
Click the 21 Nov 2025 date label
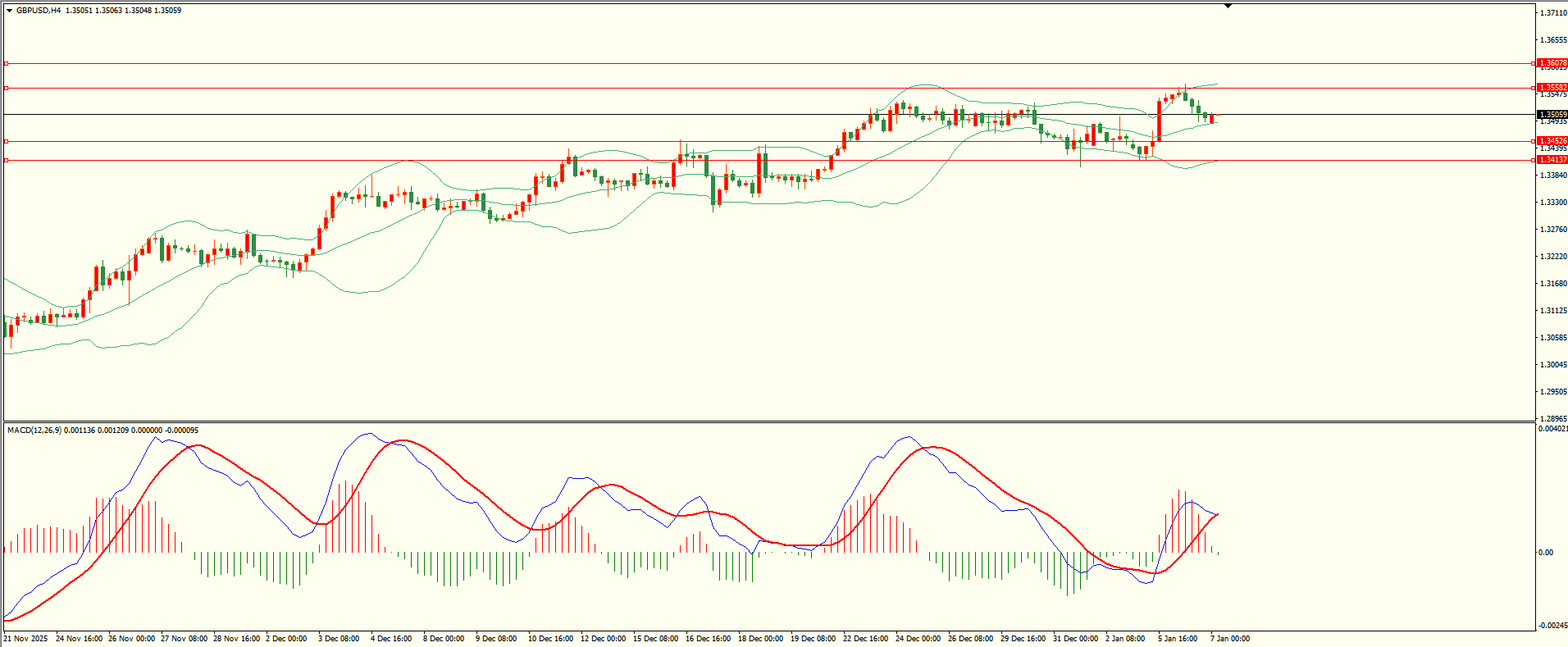tap(25, 639)
